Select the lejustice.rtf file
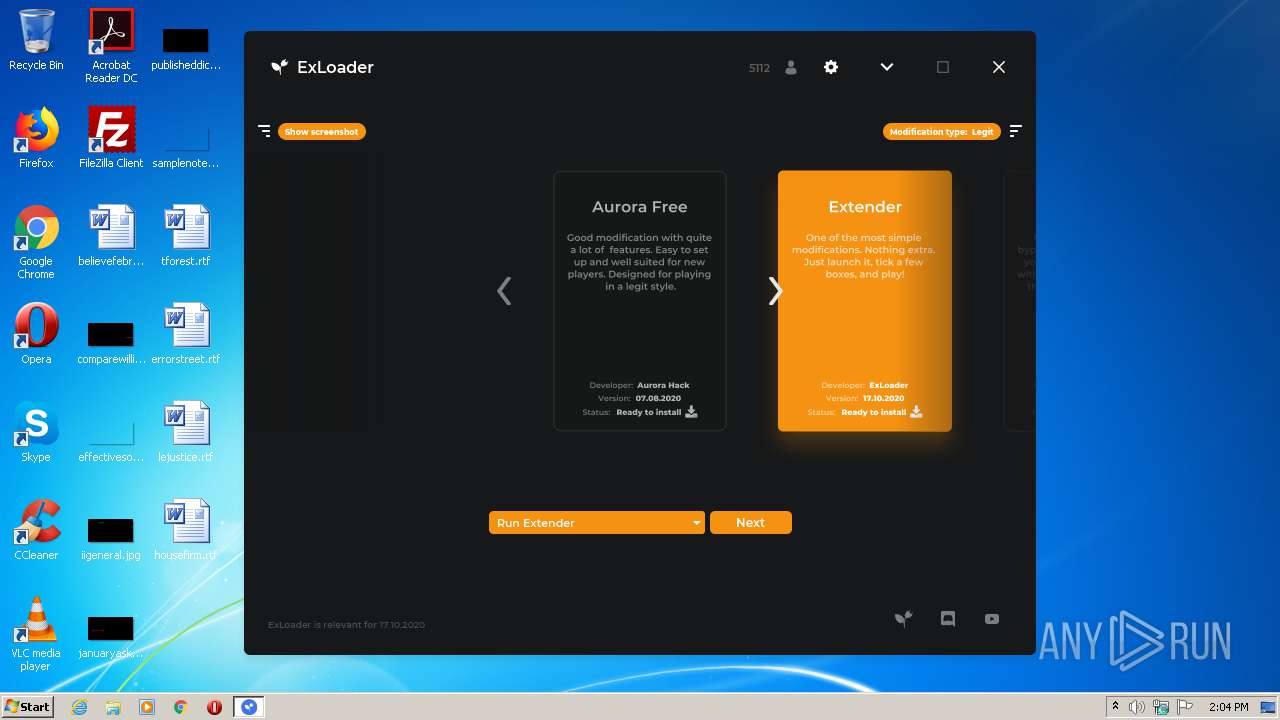 point(186,432)
